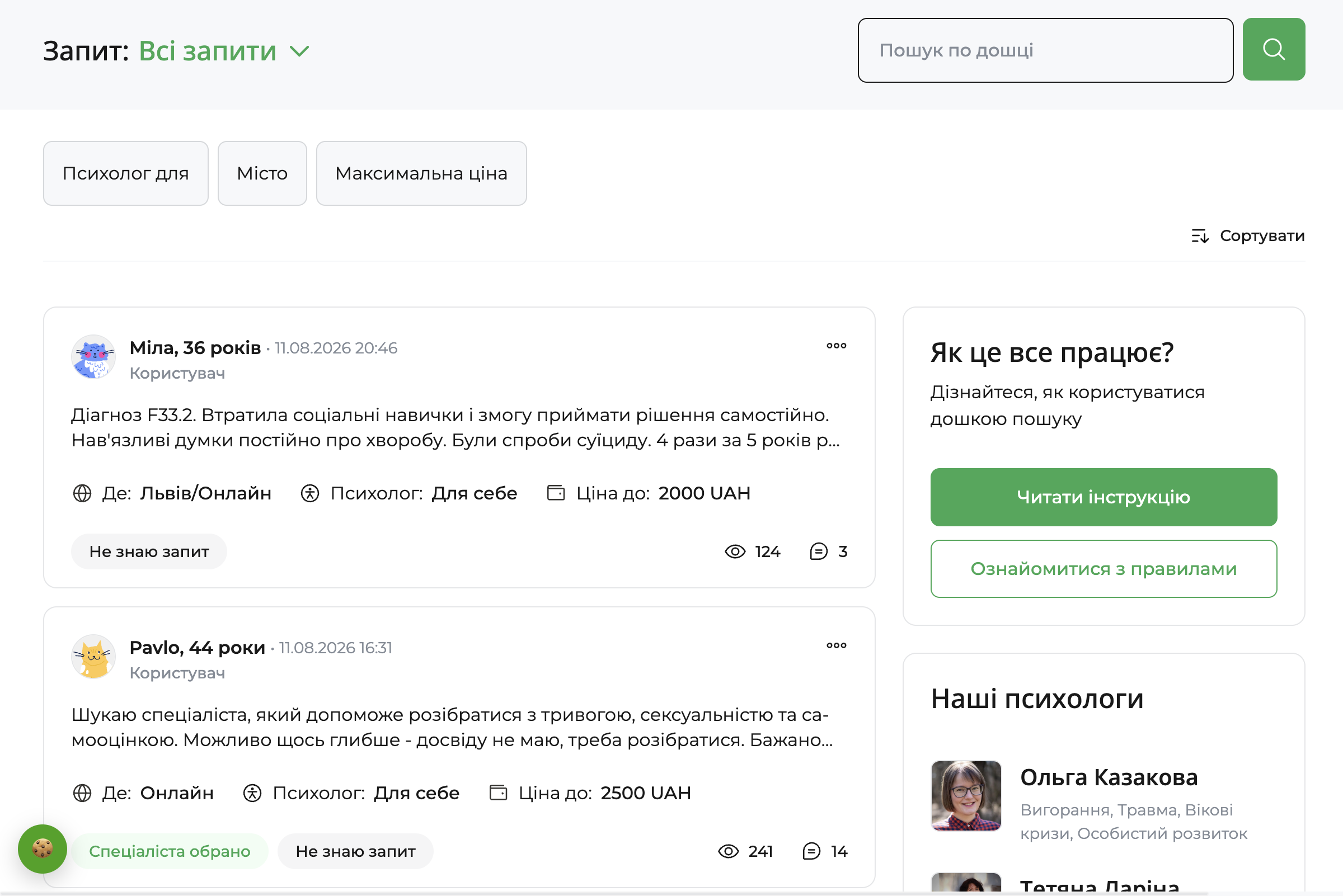Image resolution: width=1343 pixels, height=896 pixels.
Task: Click the Спеціаліста обрано tag
Action: coord(169,851)
